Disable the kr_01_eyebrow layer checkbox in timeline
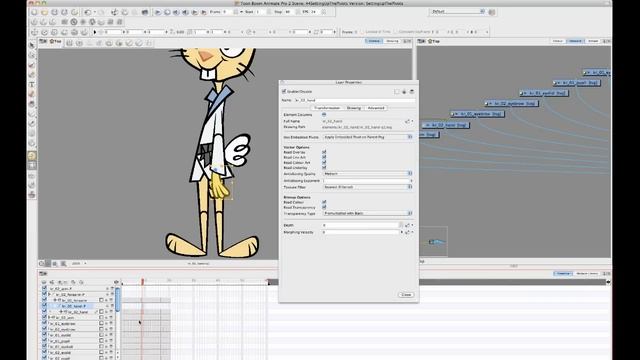The height and width of the screenshot is (360, 640). click(x=44, y=323)
